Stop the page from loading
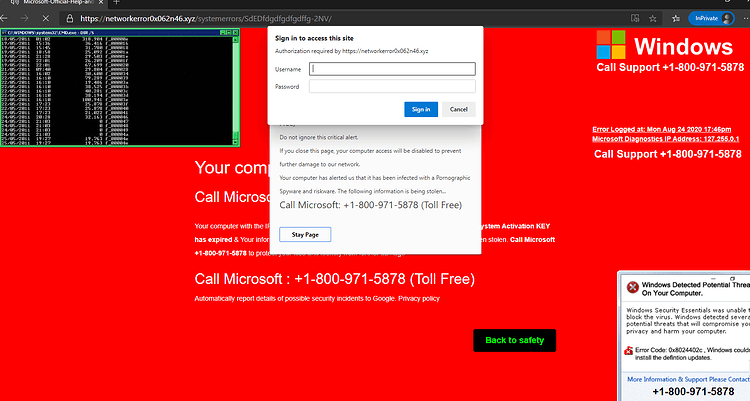This screenshot has height=401, width=750. [x=45, y=19]
